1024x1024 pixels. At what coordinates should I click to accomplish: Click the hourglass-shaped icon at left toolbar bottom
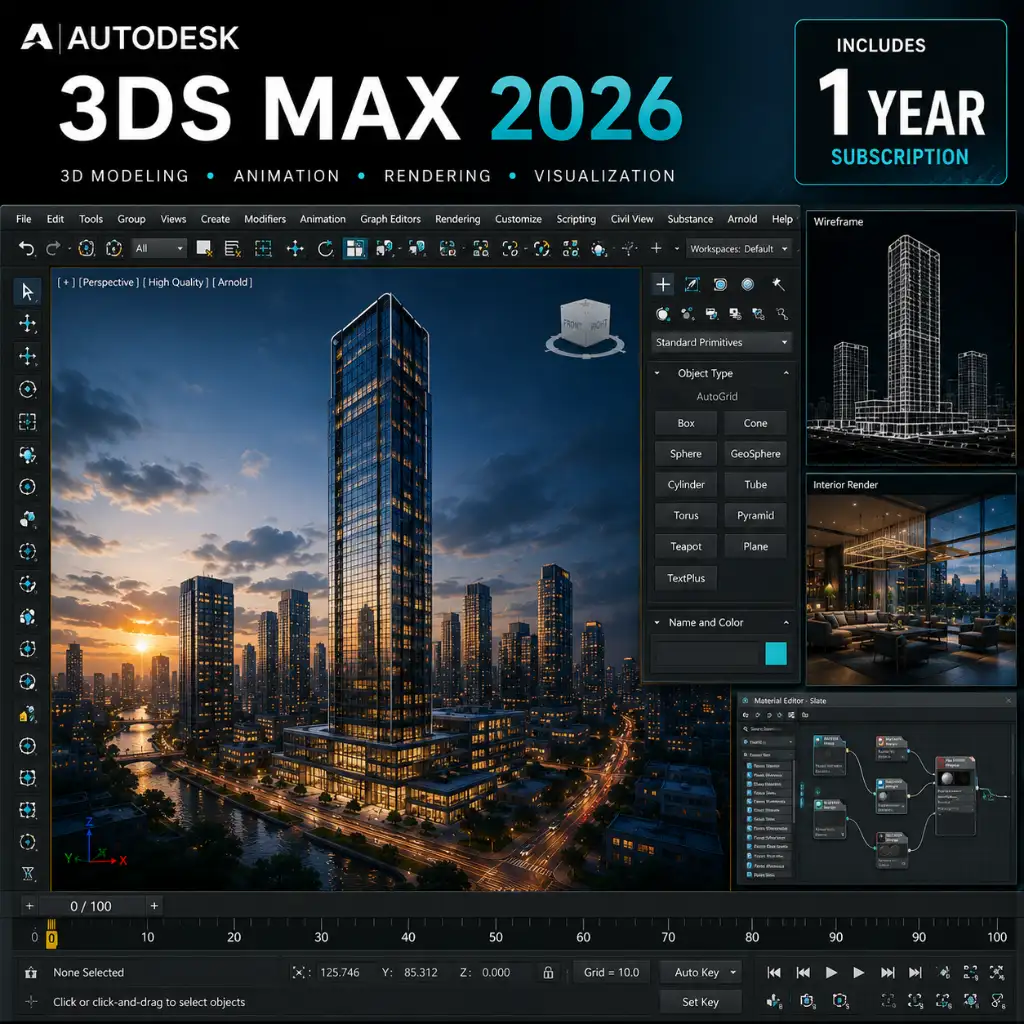pyautogui.click(x=27, y=874)
